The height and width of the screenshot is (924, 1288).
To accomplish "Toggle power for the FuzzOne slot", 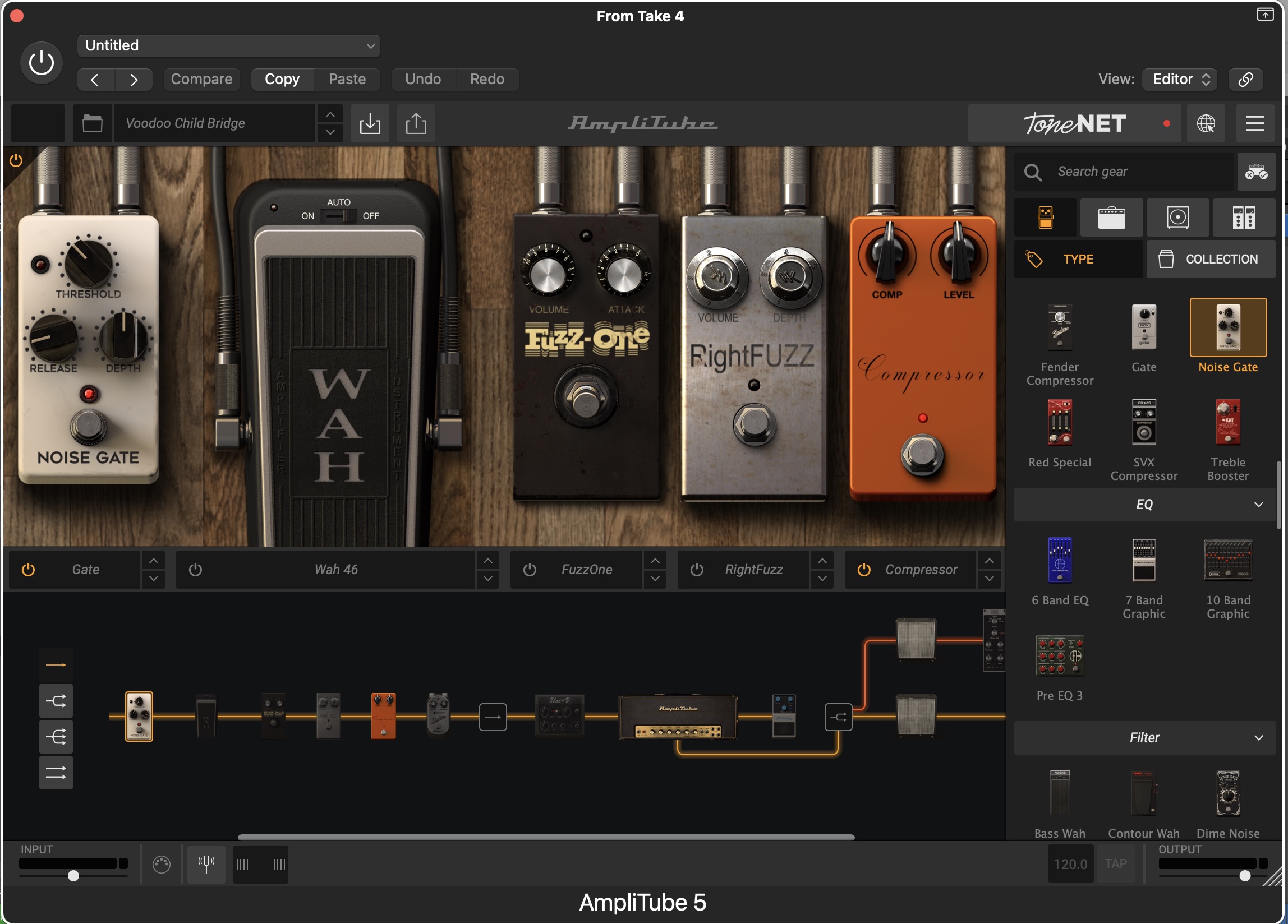I will 530,569.
